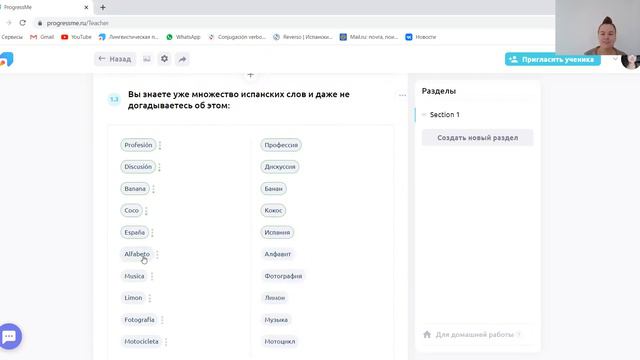Open the Gmail bookmark
Viewport: 640px width, 360px height.
tap(42, 37)
